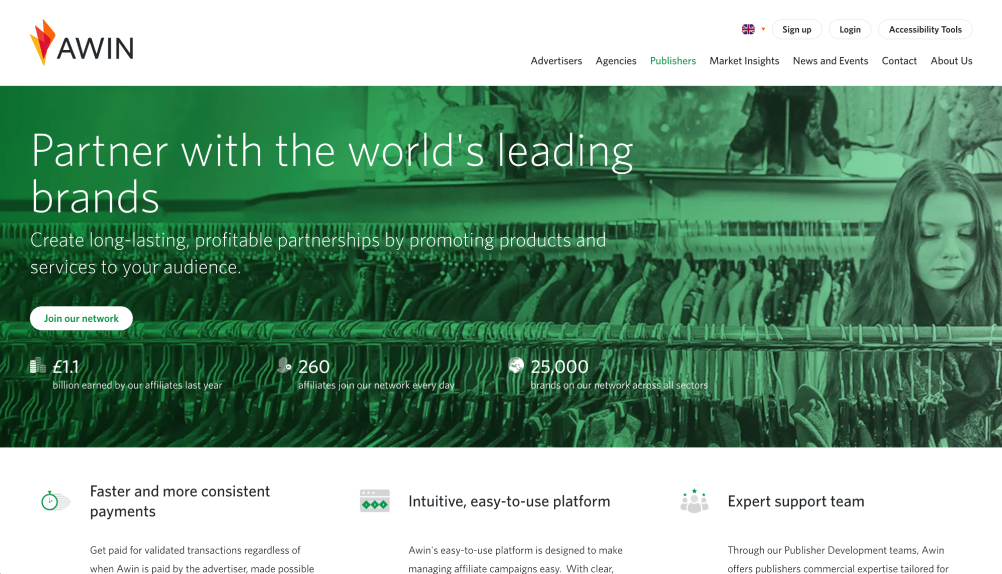Open the UK flag language selector

[752, 30]
